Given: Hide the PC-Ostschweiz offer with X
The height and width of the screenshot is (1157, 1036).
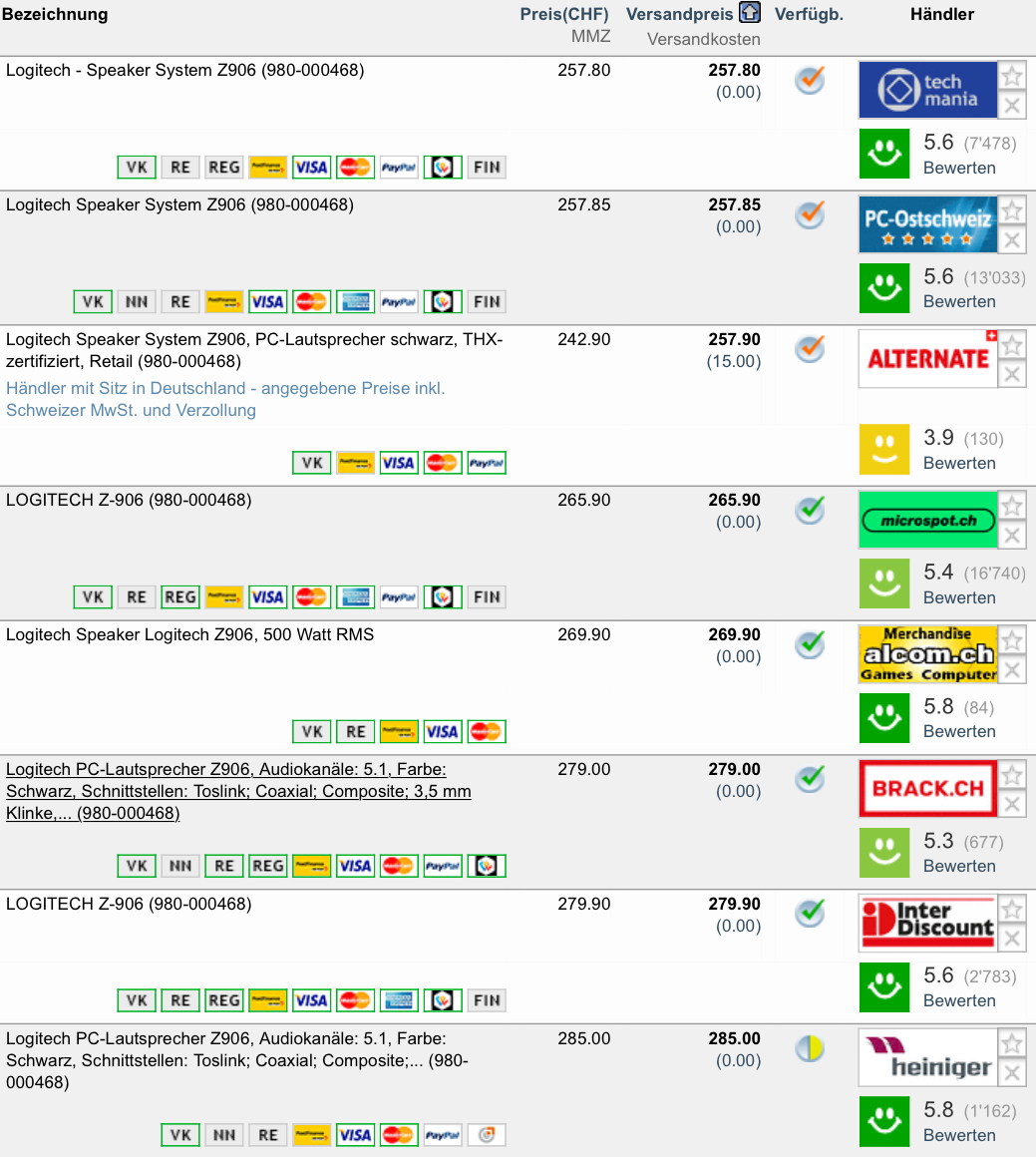Looking at the screenshot, I should [x=1012, y=239].
